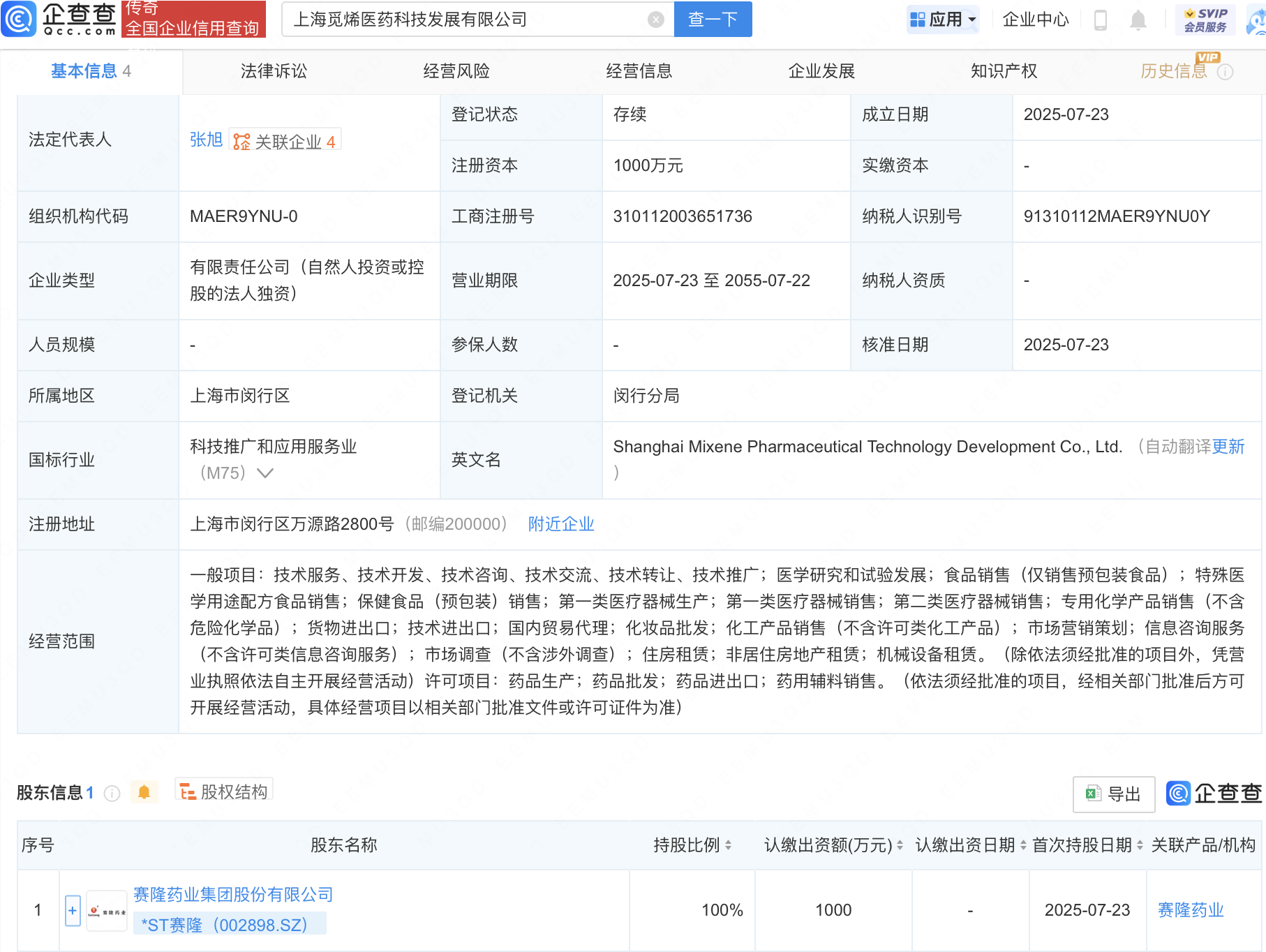The image size is (1266, 952).
Task: Click the Qcc logo icon in header
Action: pyautogui.click(x=19, y=19)
